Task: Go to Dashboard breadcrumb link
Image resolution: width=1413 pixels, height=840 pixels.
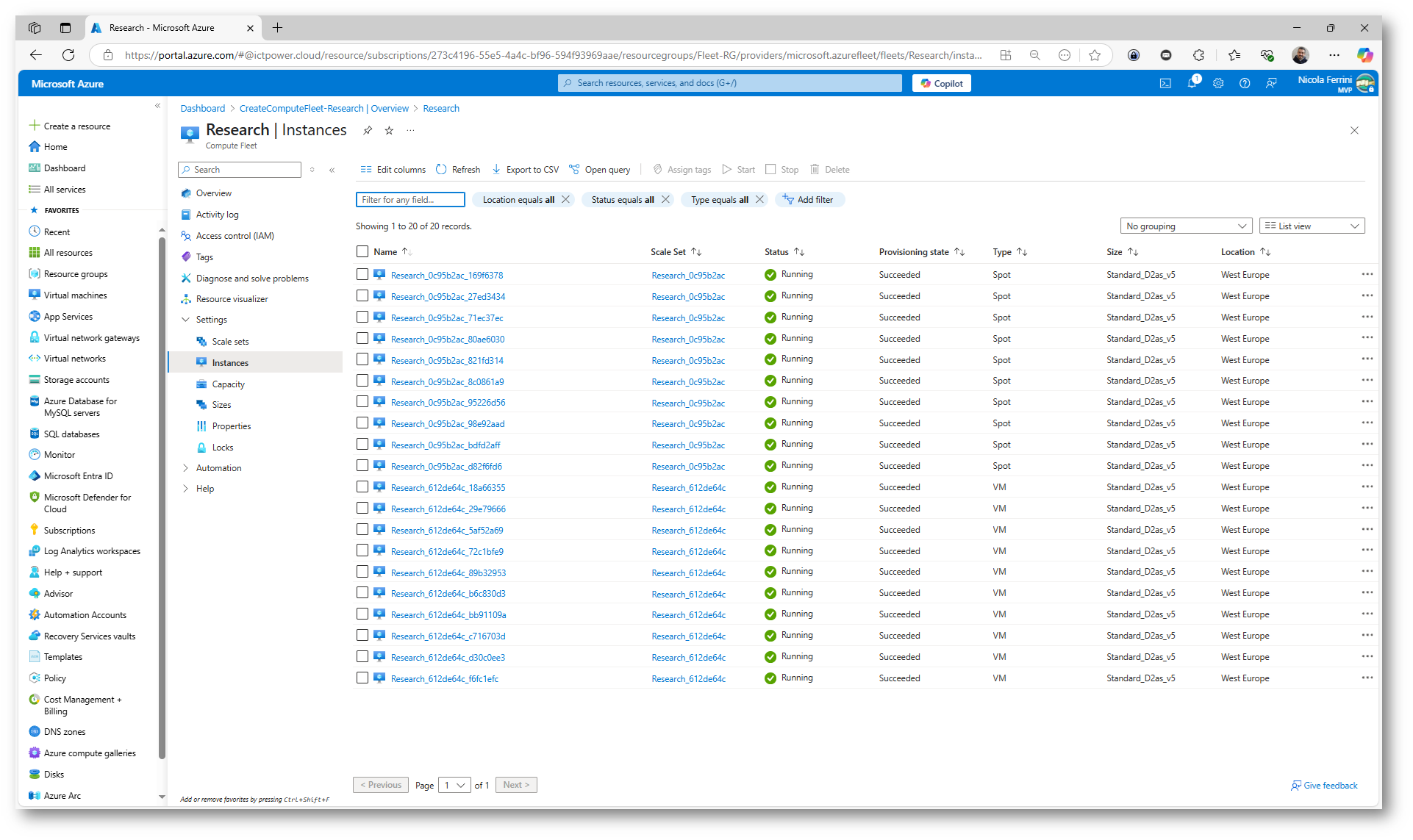Action: (x=203, y=109)
